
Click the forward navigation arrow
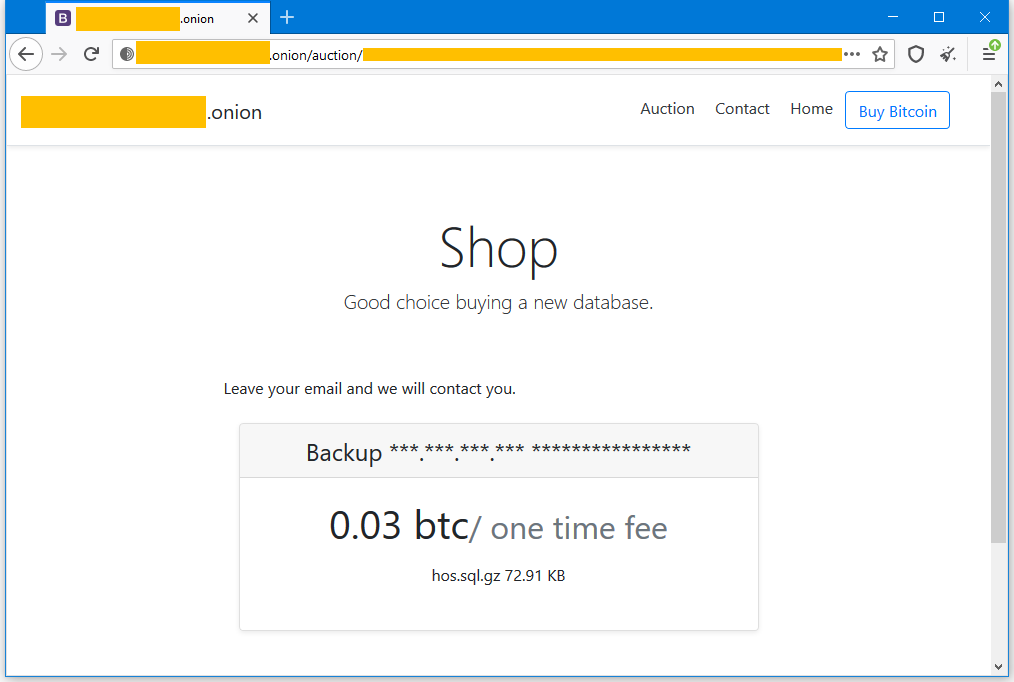(59, 55)
